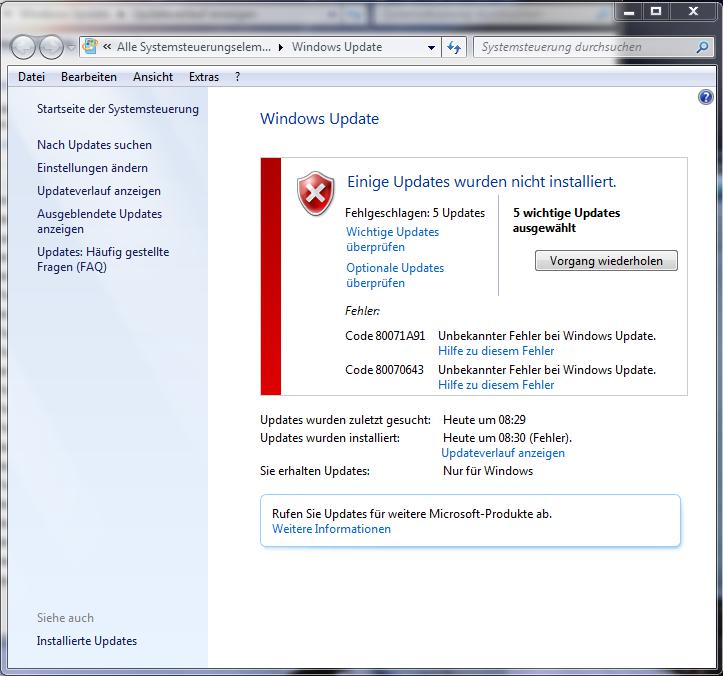
Task: Refresh using the address bar refresh icon
Action: coord(455,47)
